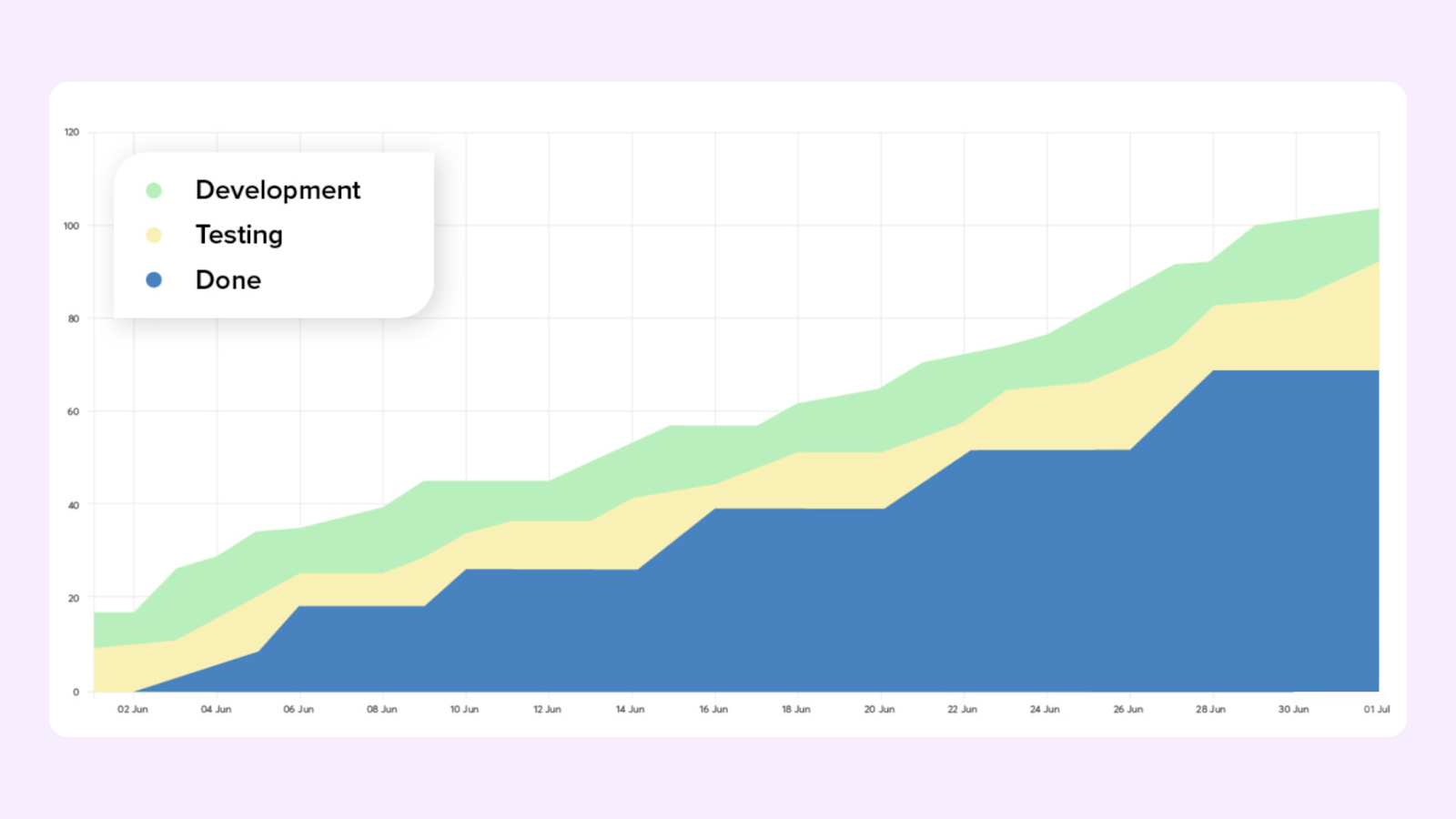The height and width of the screenshot is (819, 1456).
Task: Click the 30 Jun date label
Action: click(x=1293, y=709)
